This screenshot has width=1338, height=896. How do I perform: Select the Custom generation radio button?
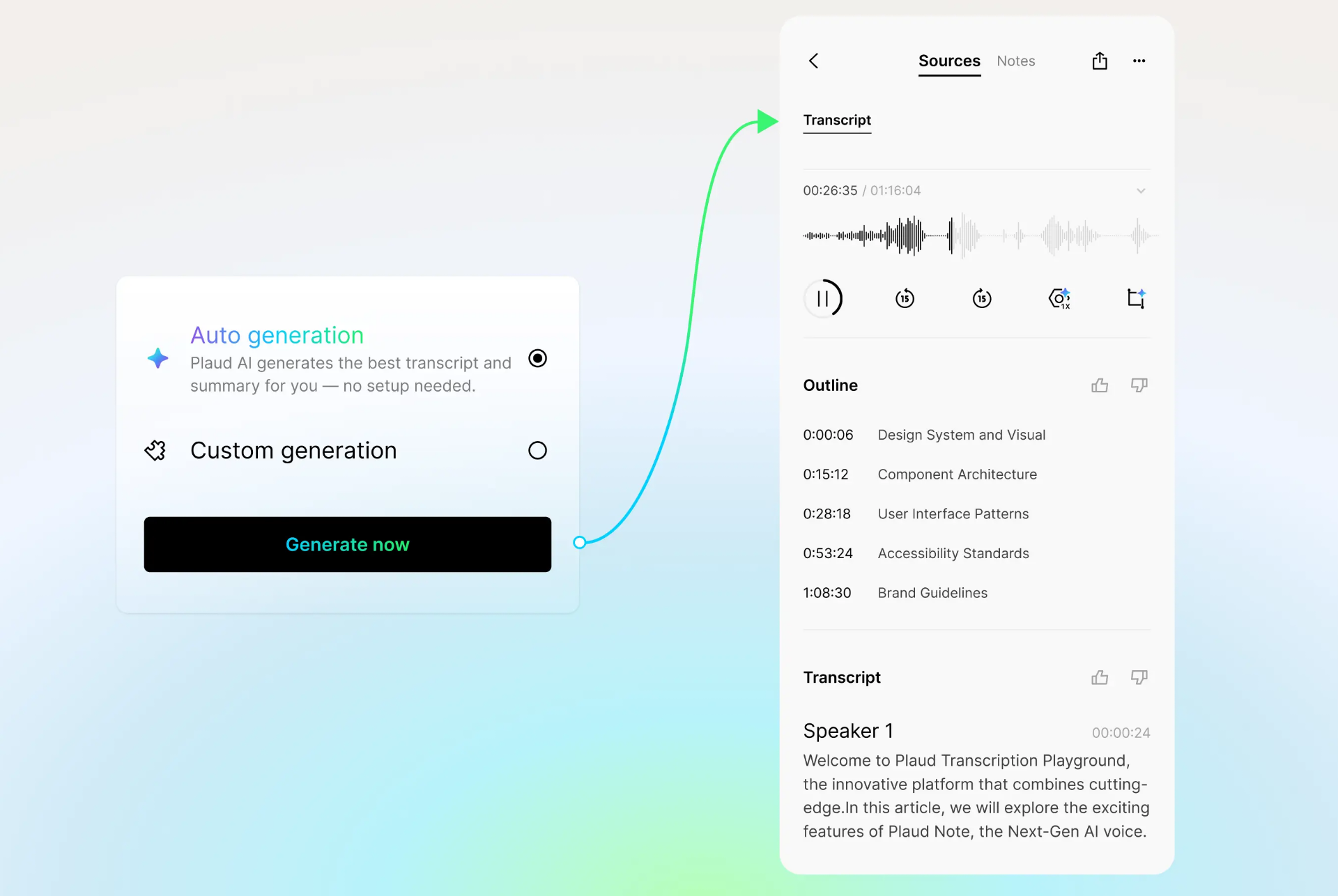[537, 451]
